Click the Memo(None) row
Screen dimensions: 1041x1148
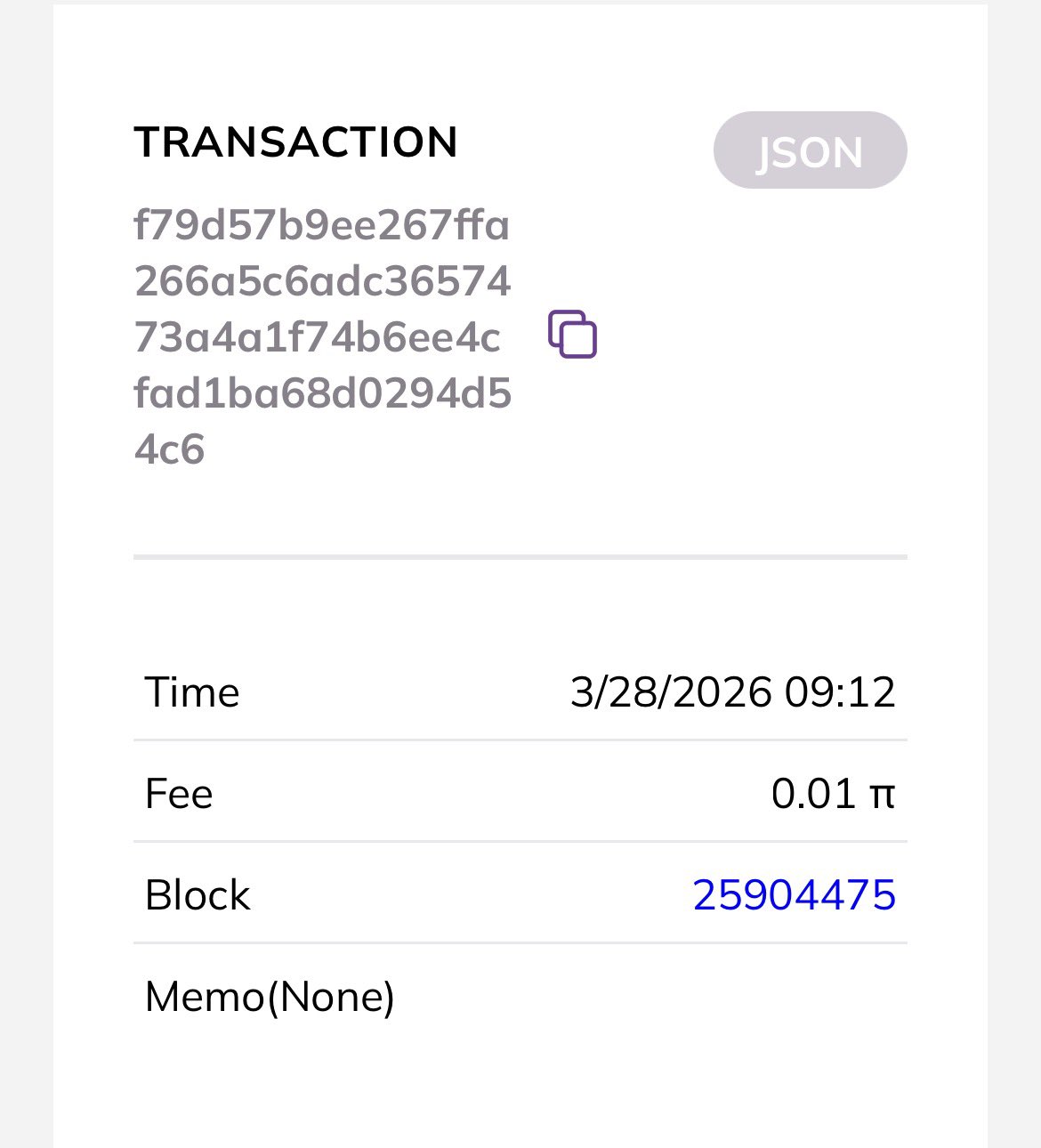[x=270, y=997]
